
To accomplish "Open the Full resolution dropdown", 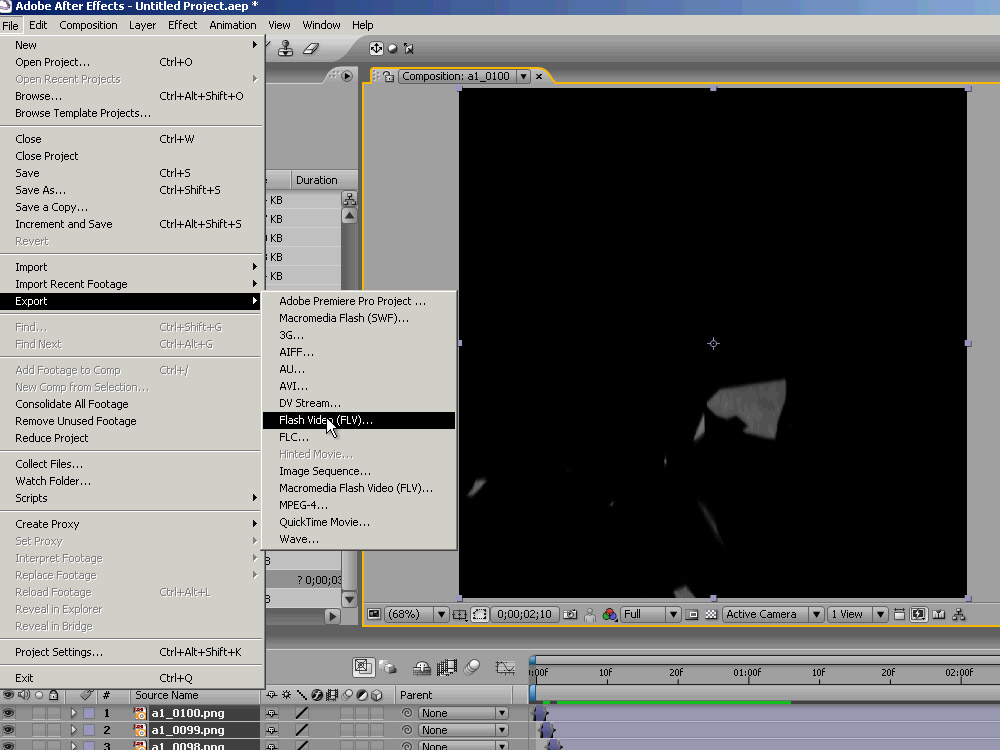I will [651, 614].
